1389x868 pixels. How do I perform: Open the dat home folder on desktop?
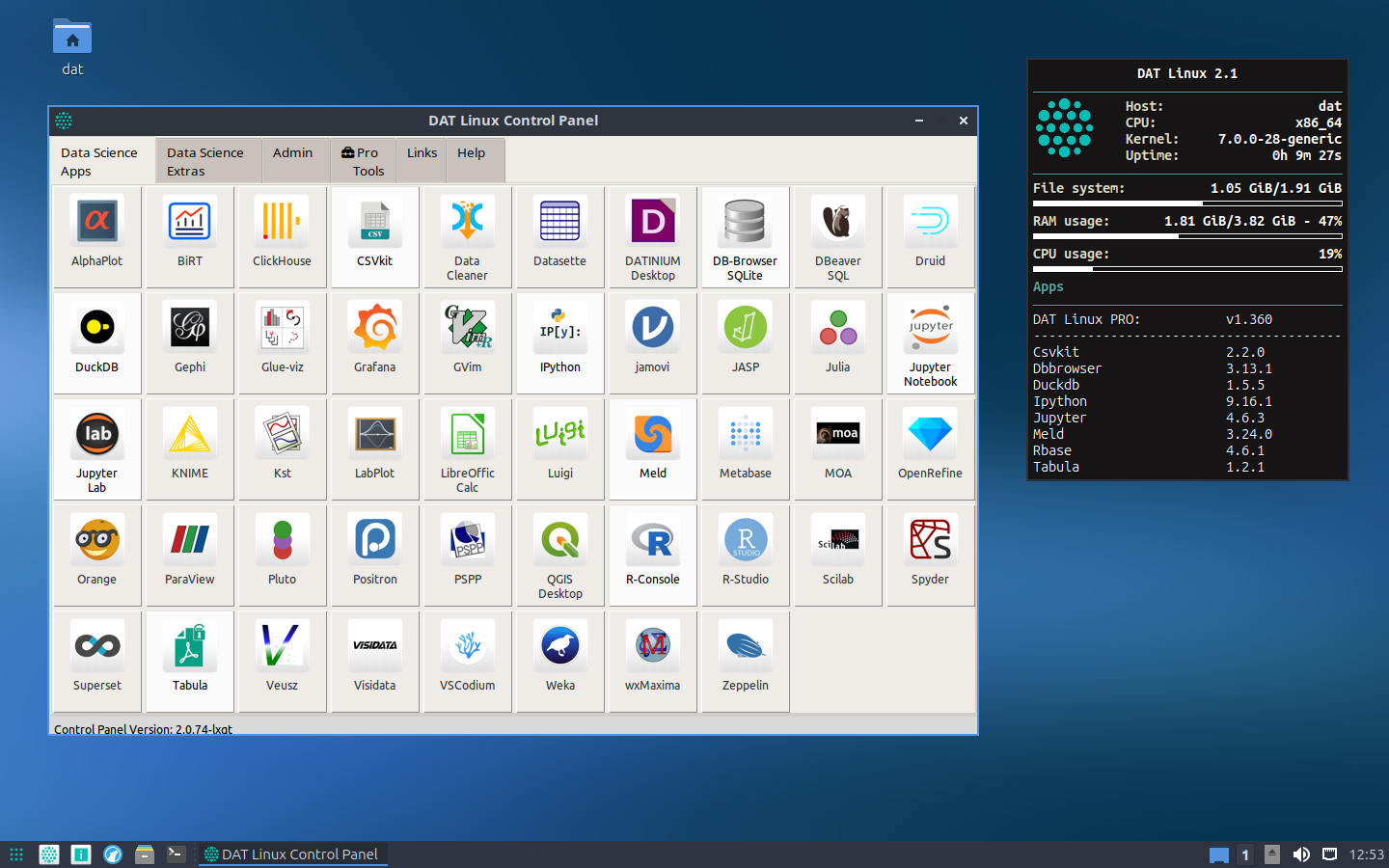point(72,47)
